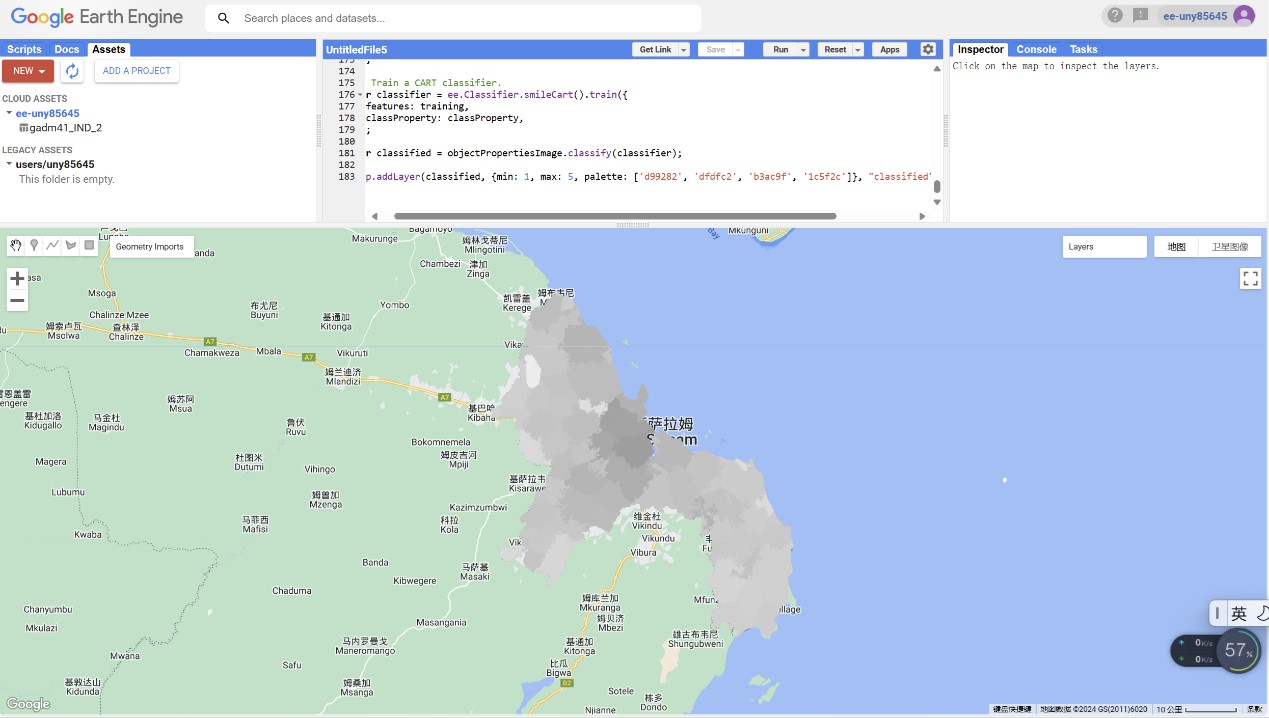Choose the add marker drawing tool

34,246
